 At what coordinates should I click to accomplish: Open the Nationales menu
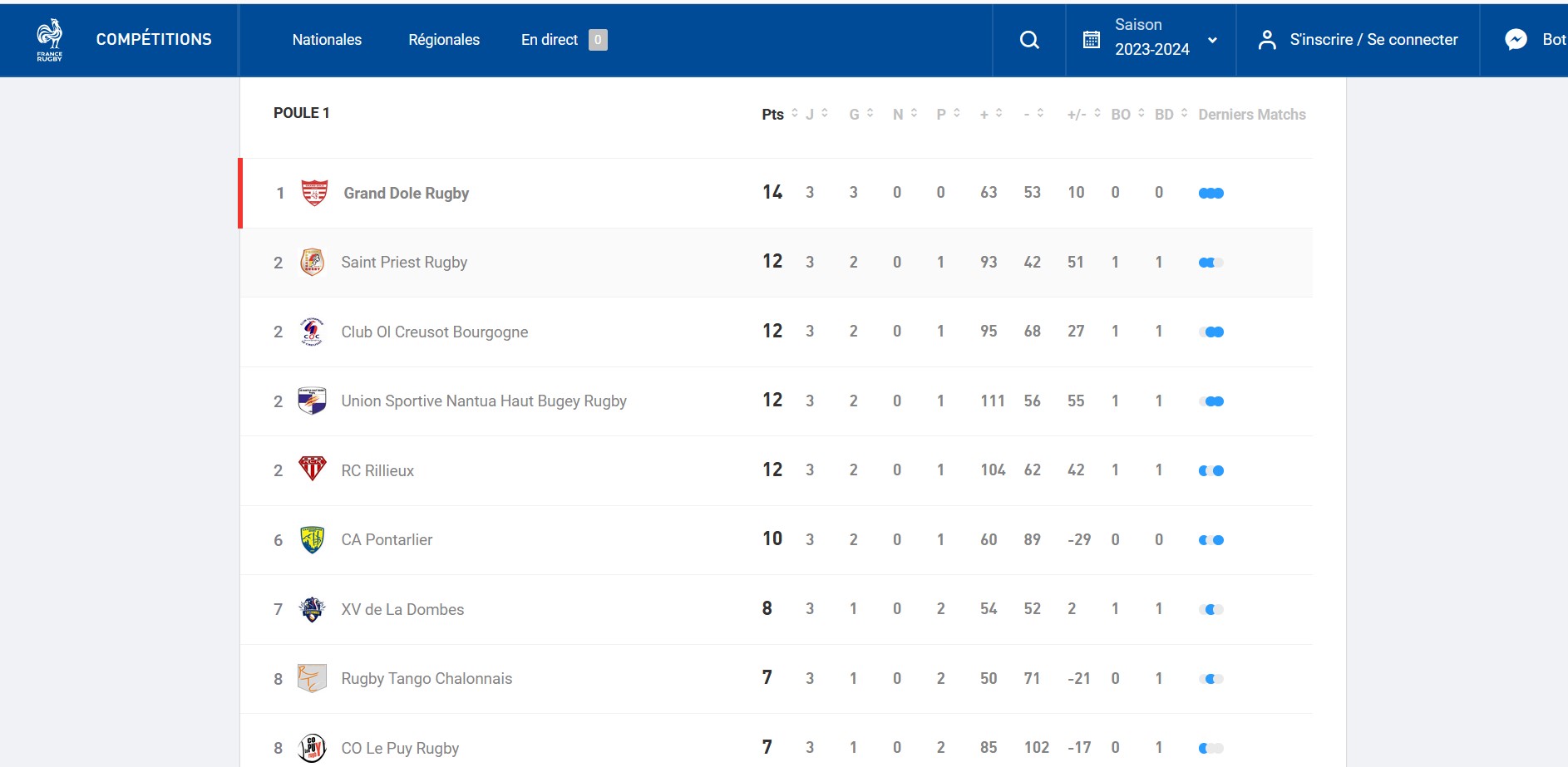tap(327, 39)
